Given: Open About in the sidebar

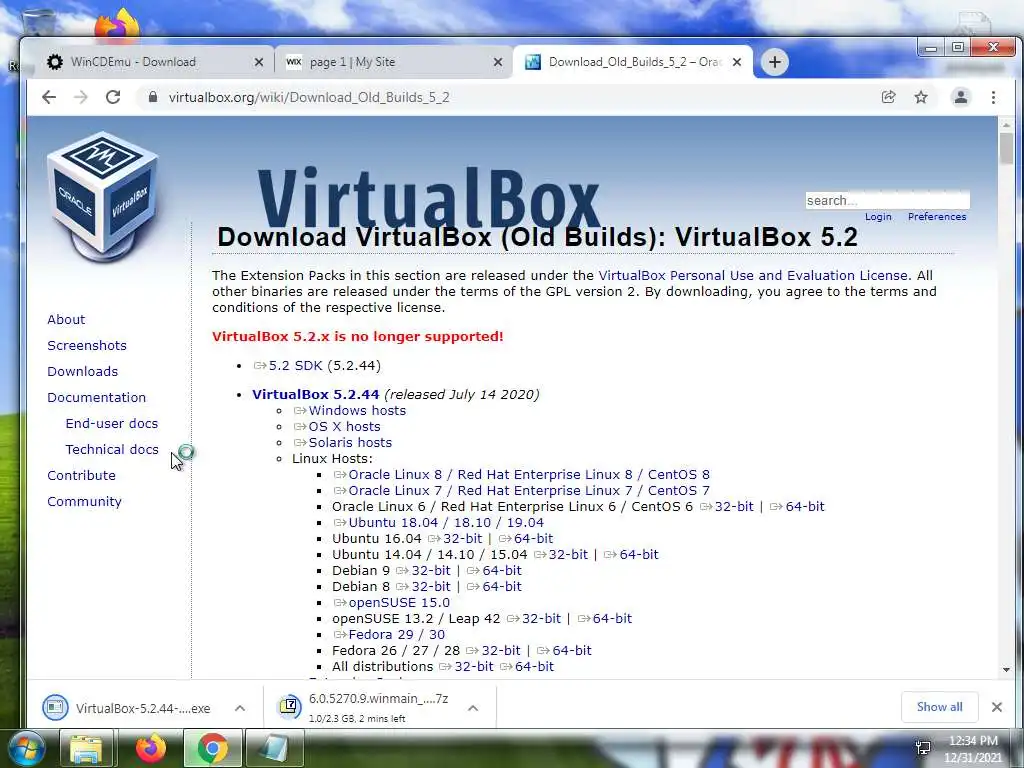Looking at the screenshot, I should (66, 319).
